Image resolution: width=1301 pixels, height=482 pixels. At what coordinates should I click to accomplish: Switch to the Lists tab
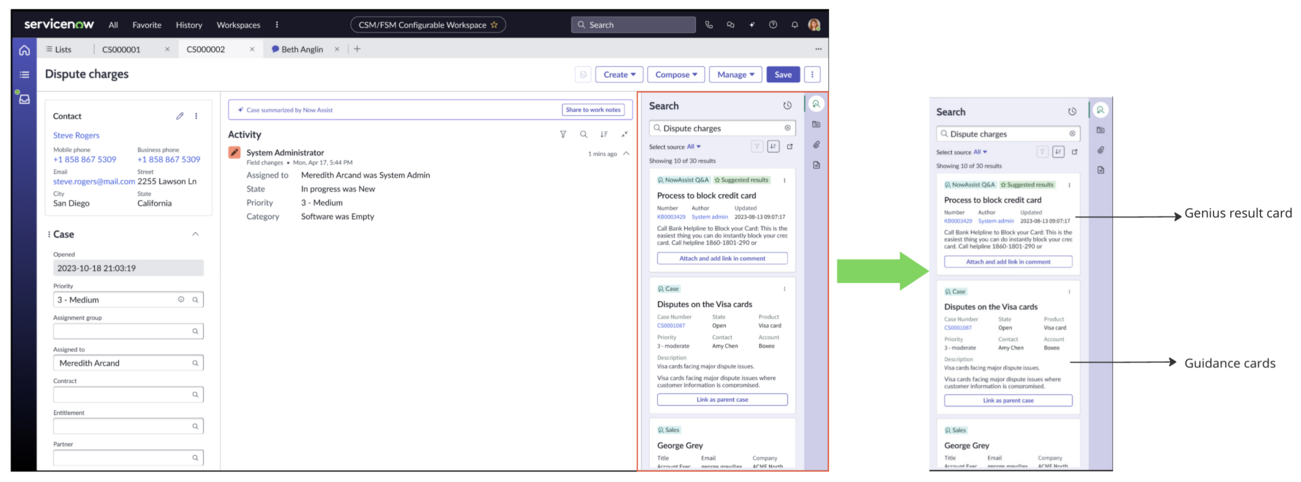(58, 49)
